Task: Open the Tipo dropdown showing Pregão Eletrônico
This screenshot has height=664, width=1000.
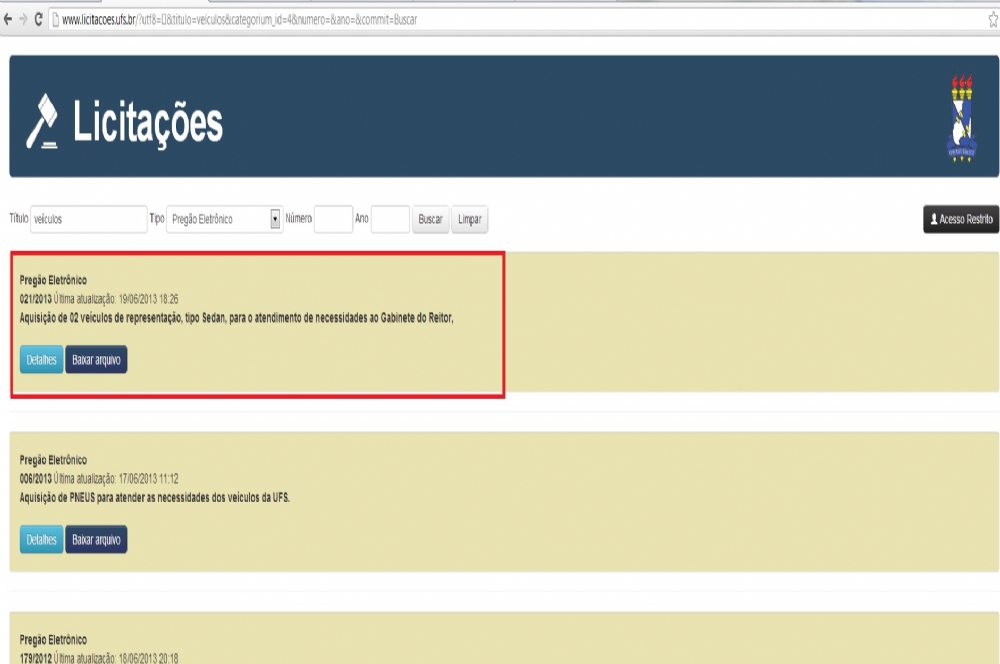Action: click(225, 219)
